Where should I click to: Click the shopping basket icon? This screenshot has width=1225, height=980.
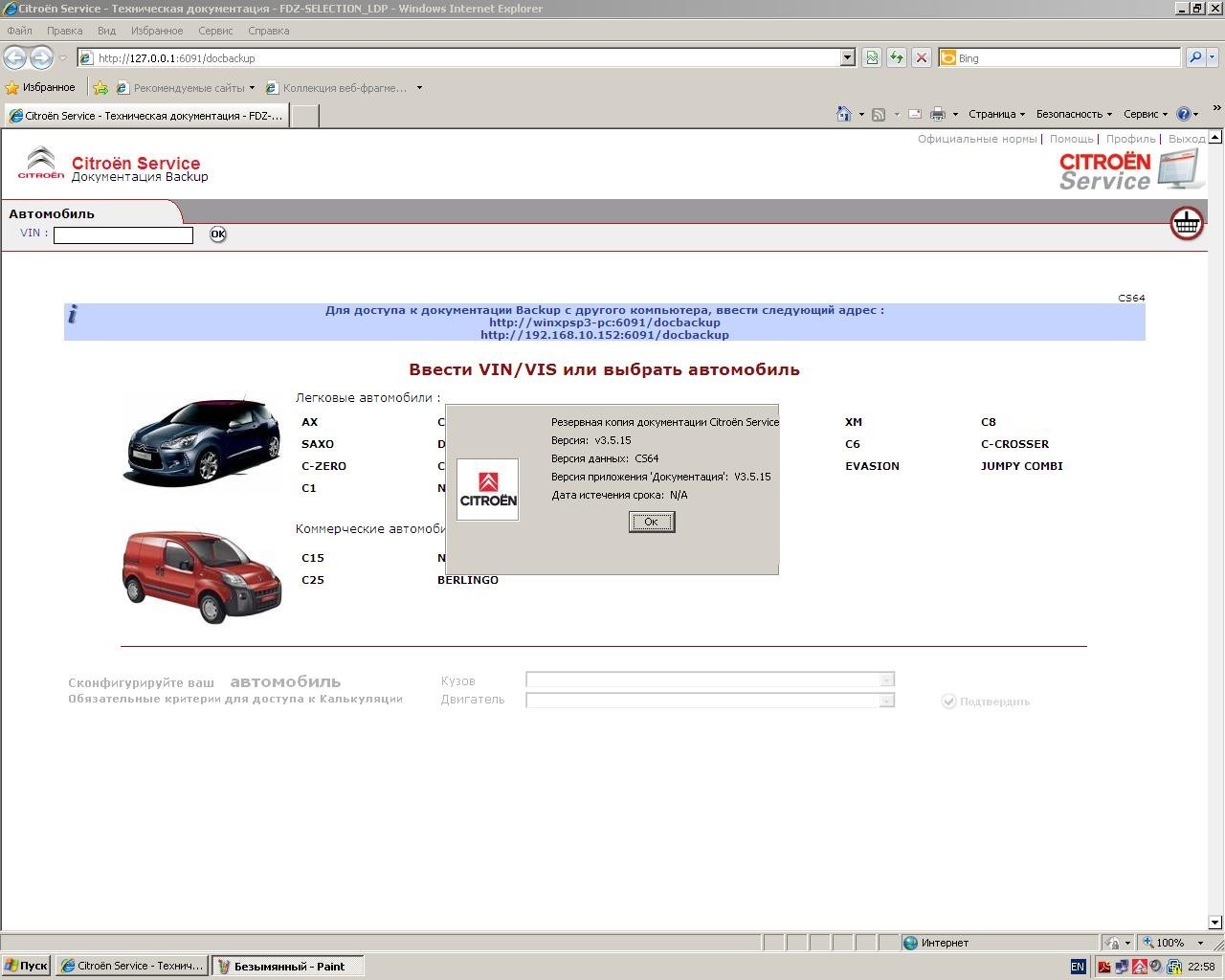[x=1187, y=224]
